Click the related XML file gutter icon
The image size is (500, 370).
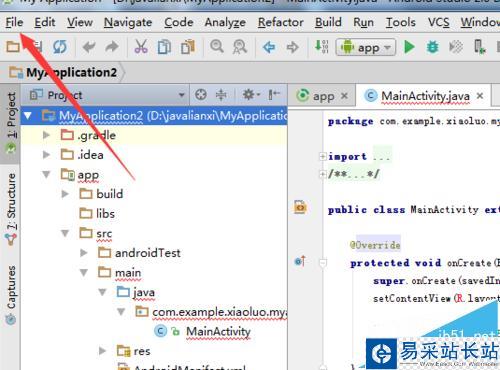pos(300,207)
